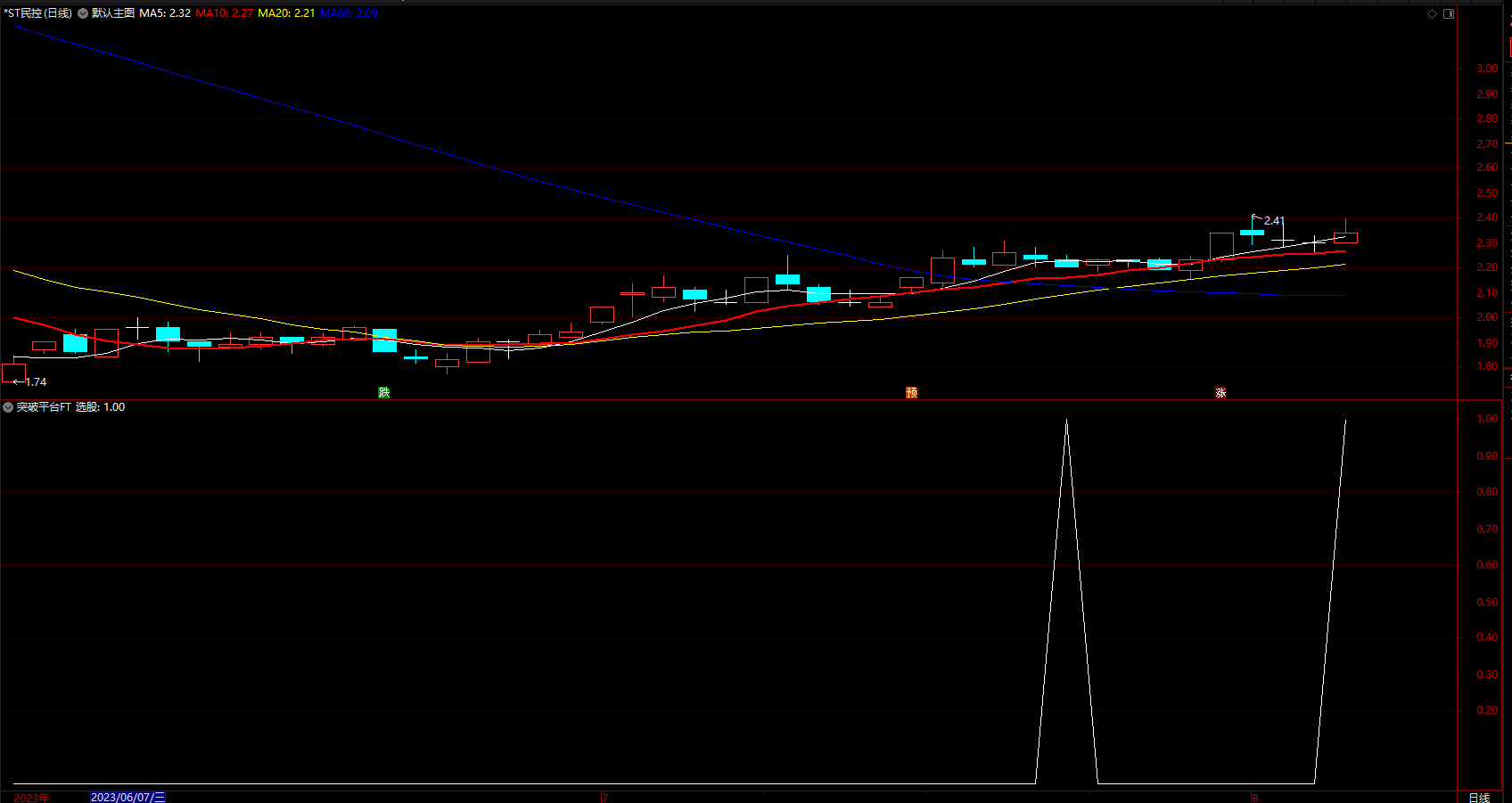Open the 默认主图 indicator dropdown arrow
Screen dimensions: 1512x803
(83, 13)
